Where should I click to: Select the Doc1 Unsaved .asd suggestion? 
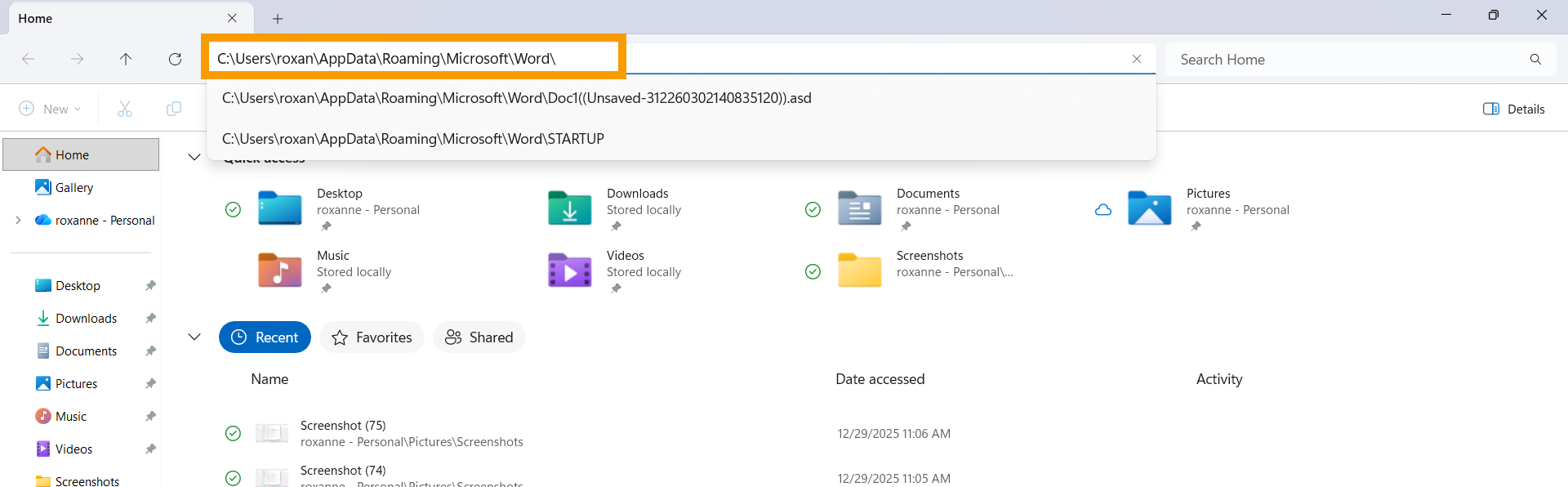click(516, 98)
